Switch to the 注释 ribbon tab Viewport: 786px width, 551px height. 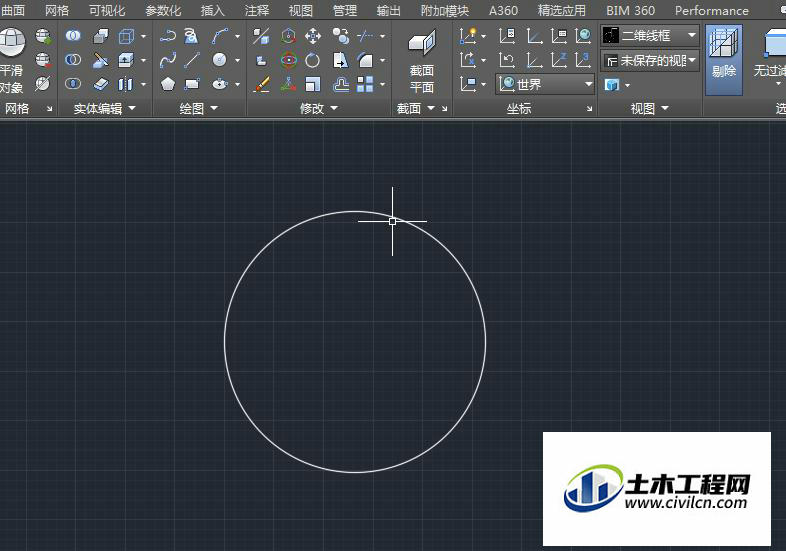coord(257,11)
